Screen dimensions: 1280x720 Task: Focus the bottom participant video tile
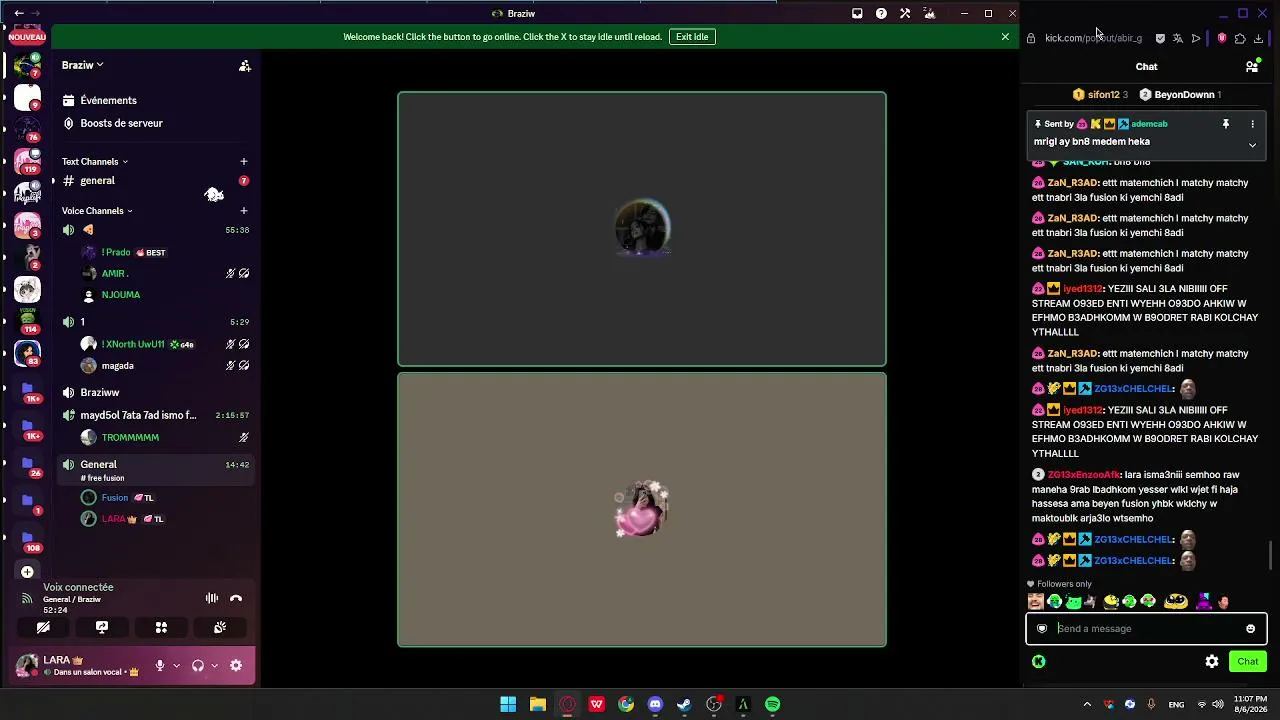[642, 510]
